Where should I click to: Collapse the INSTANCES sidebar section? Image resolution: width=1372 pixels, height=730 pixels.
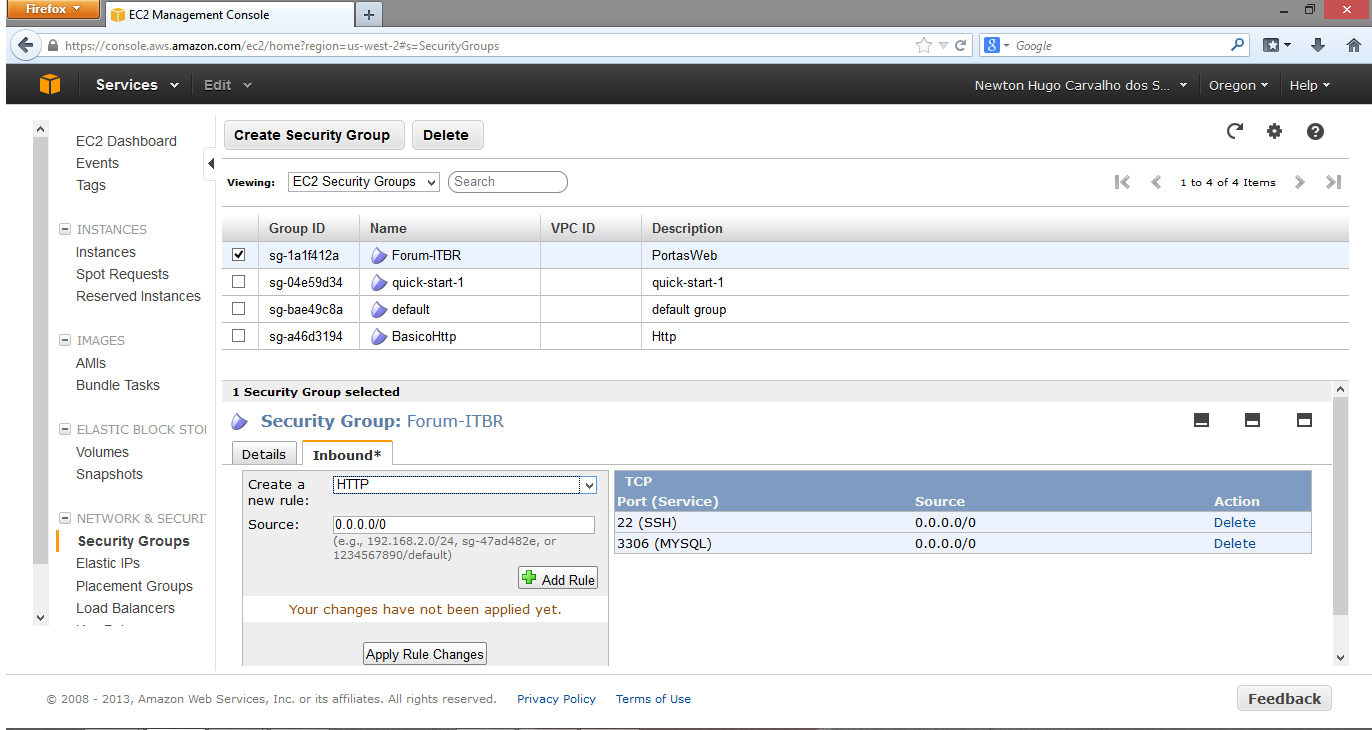click(65, 230)
